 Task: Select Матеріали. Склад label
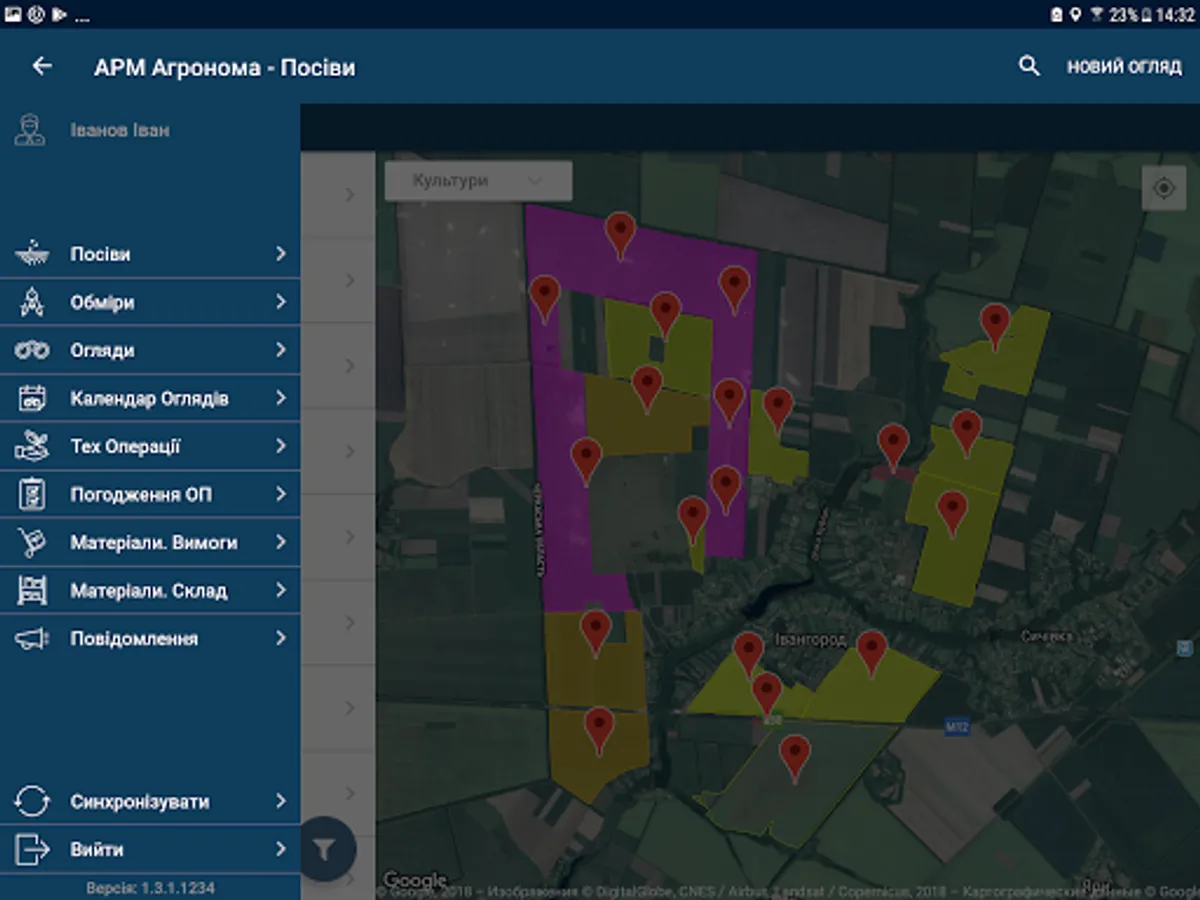coord(149,590)
